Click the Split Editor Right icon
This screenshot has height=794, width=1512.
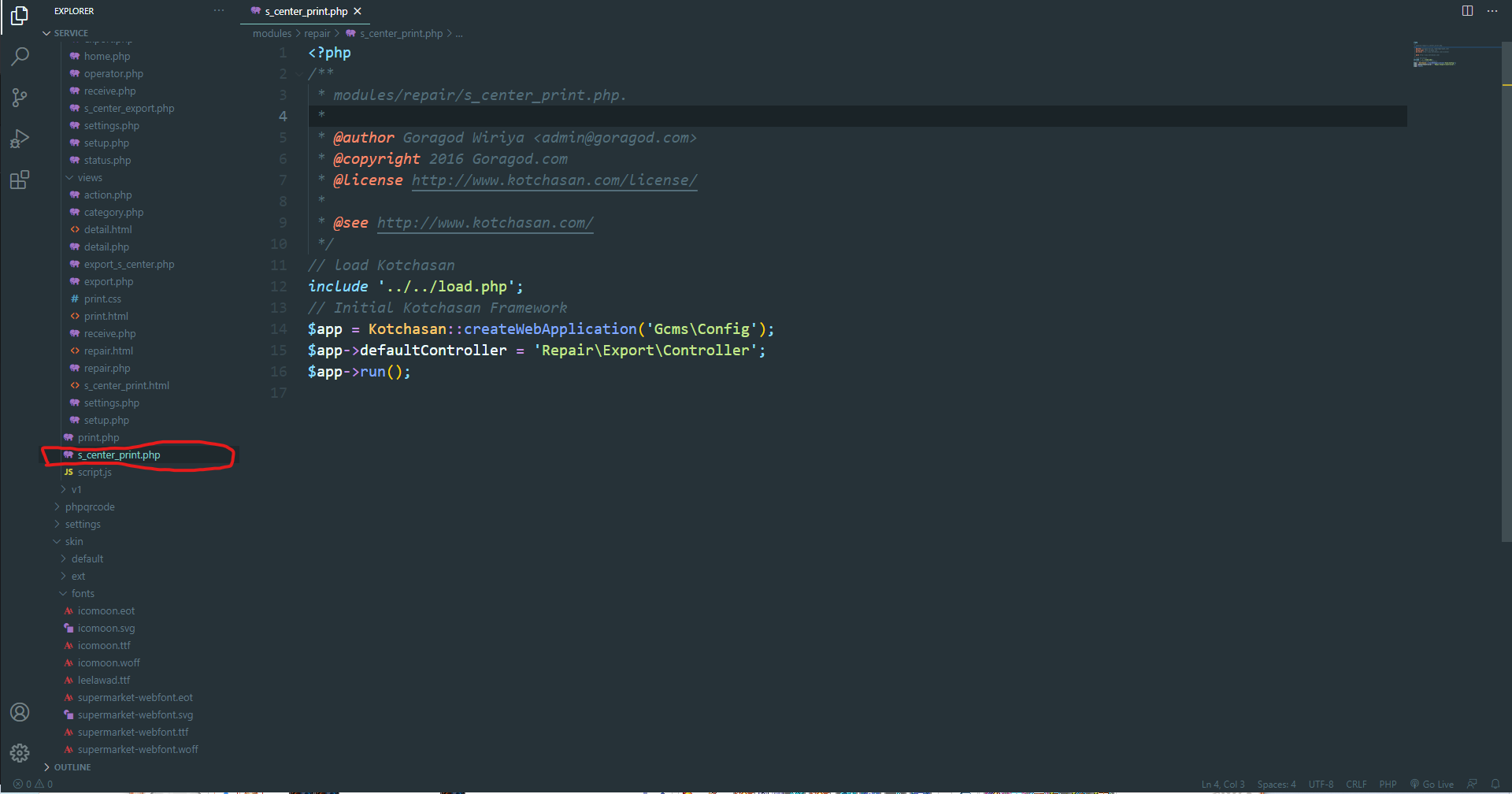click(1468, 11)
